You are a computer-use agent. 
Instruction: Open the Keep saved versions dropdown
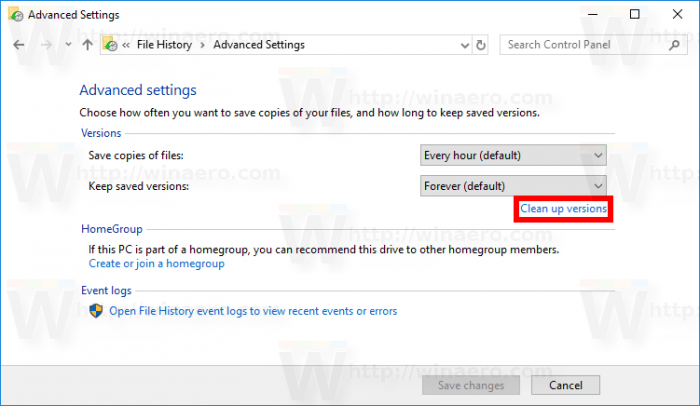point(513,186)
